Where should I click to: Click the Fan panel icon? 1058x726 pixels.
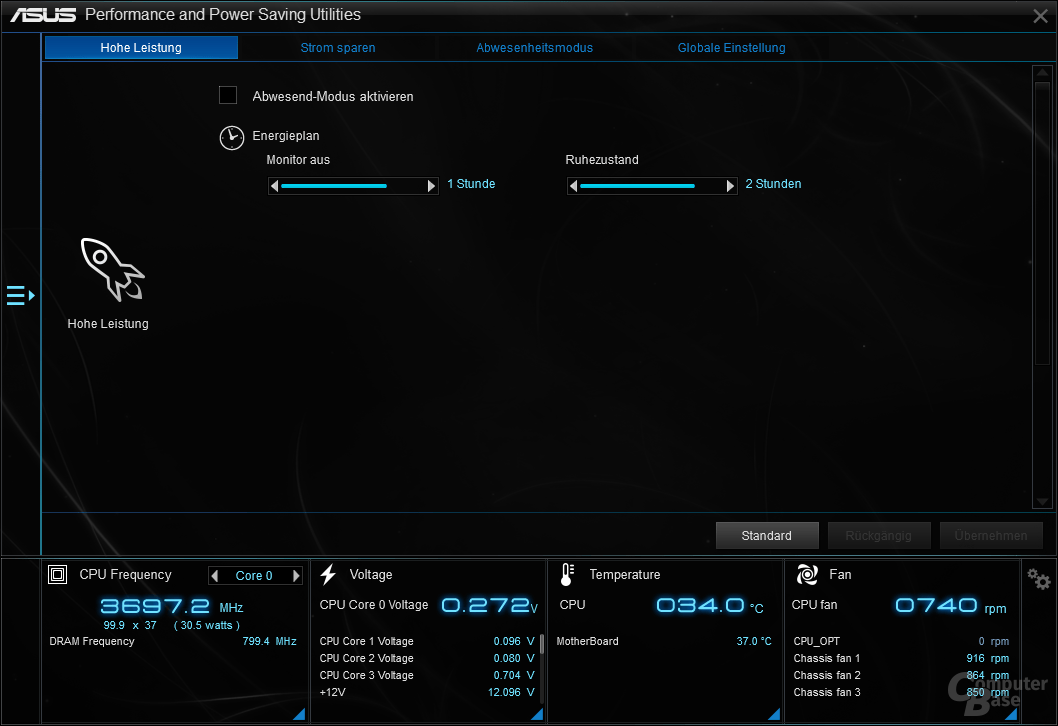point(807,575)
